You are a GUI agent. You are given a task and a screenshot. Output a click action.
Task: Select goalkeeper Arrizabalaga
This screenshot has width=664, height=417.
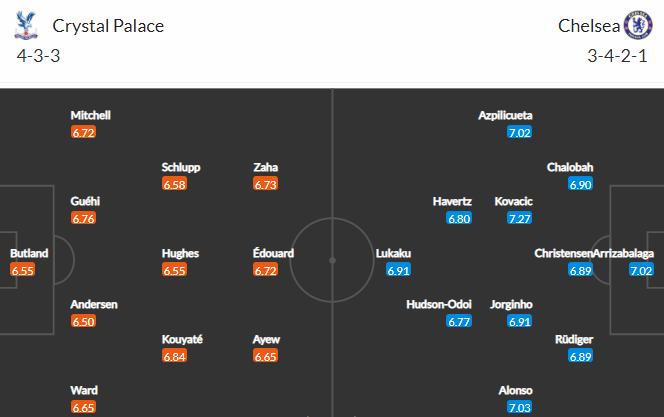[x=629, y=254]
